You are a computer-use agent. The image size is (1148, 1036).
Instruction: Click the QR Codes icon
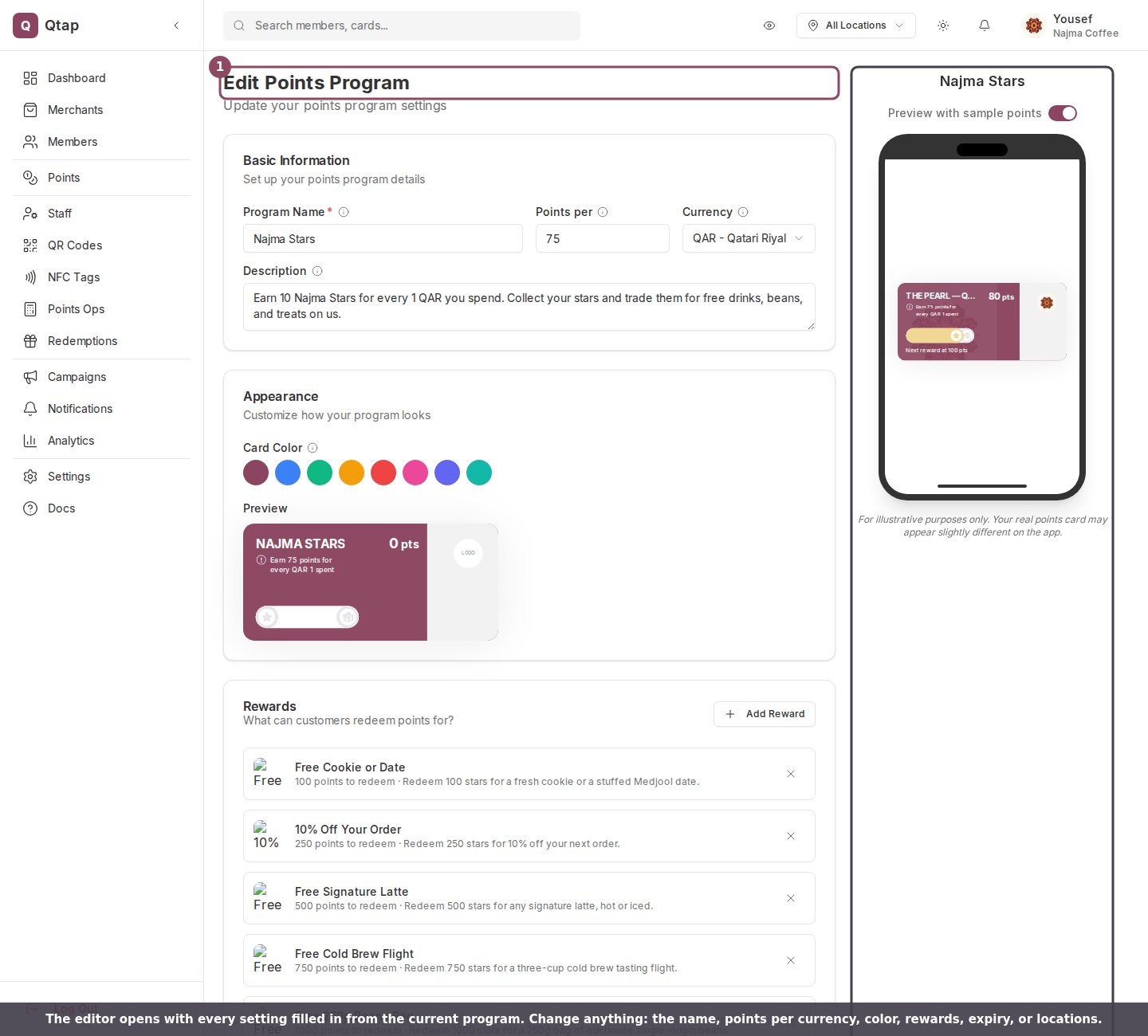tap(30, 245)
